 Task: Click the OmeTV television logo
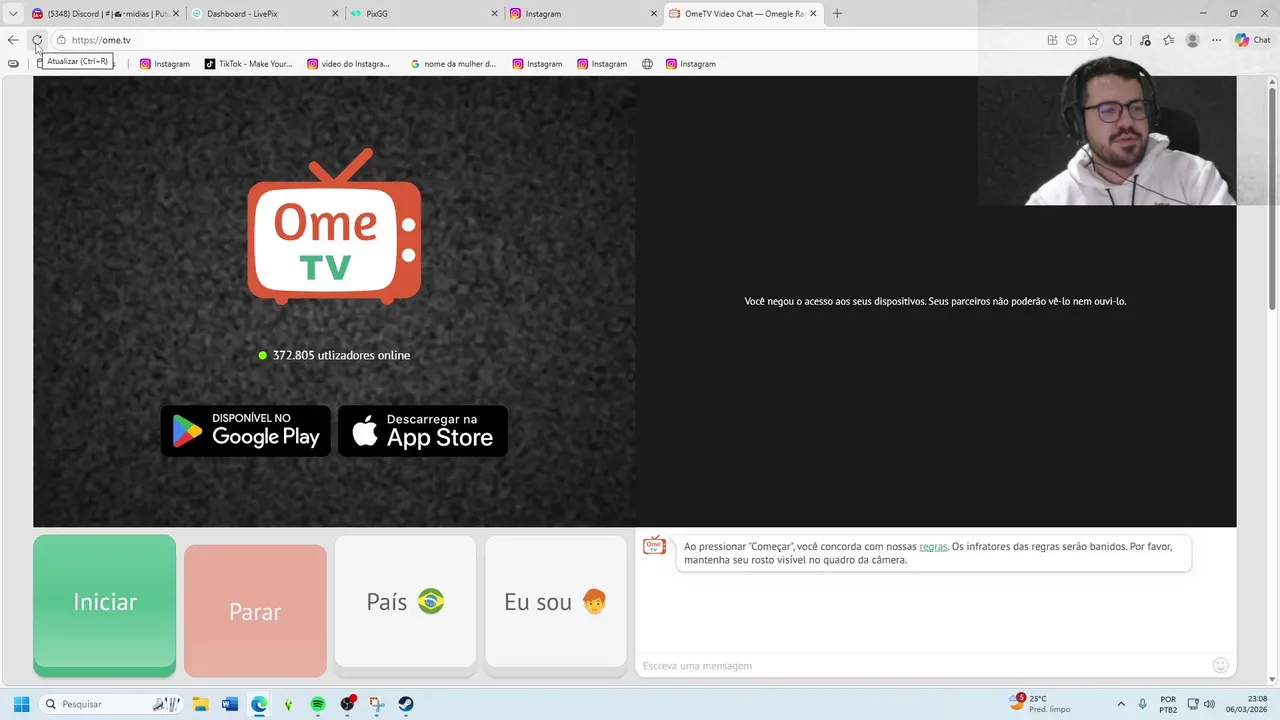pyautogui.click(x=334, y=226)
